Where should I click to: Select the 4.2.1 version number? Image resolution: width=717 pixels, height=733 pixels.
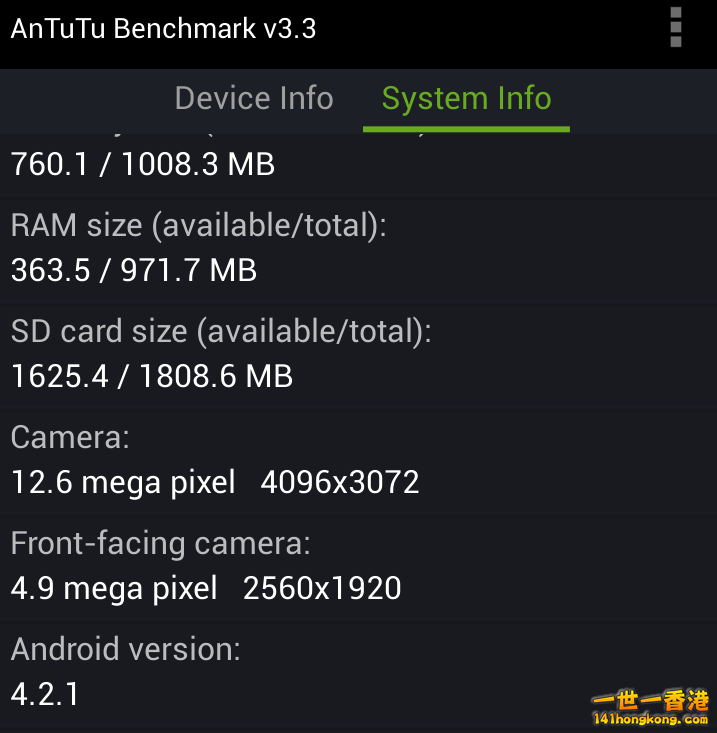pyautogui.click(x=45, y=694)
